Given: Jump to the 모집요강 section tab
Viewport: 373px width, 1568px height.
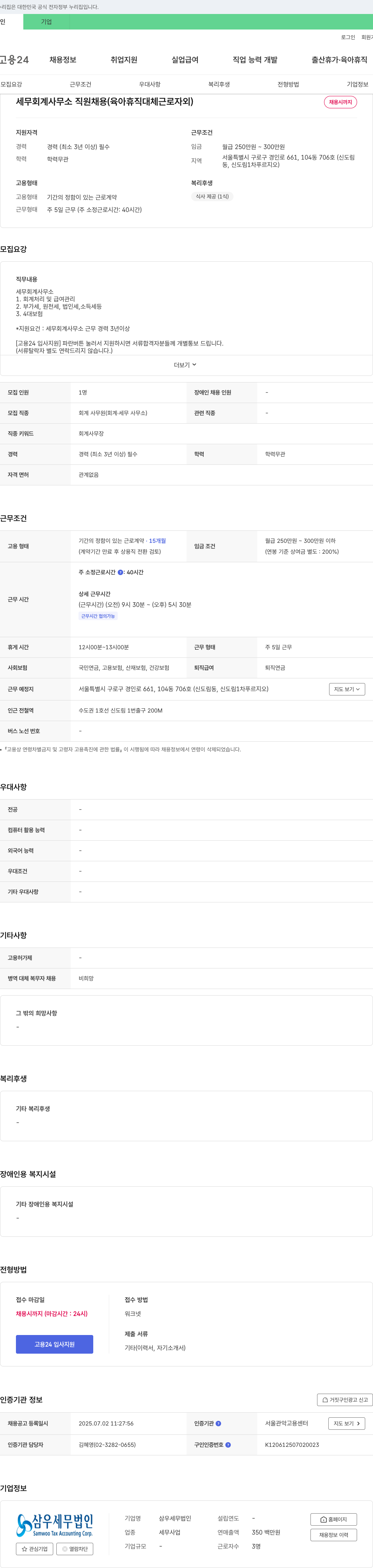Looking at the screenshot, I should point(11,85).
